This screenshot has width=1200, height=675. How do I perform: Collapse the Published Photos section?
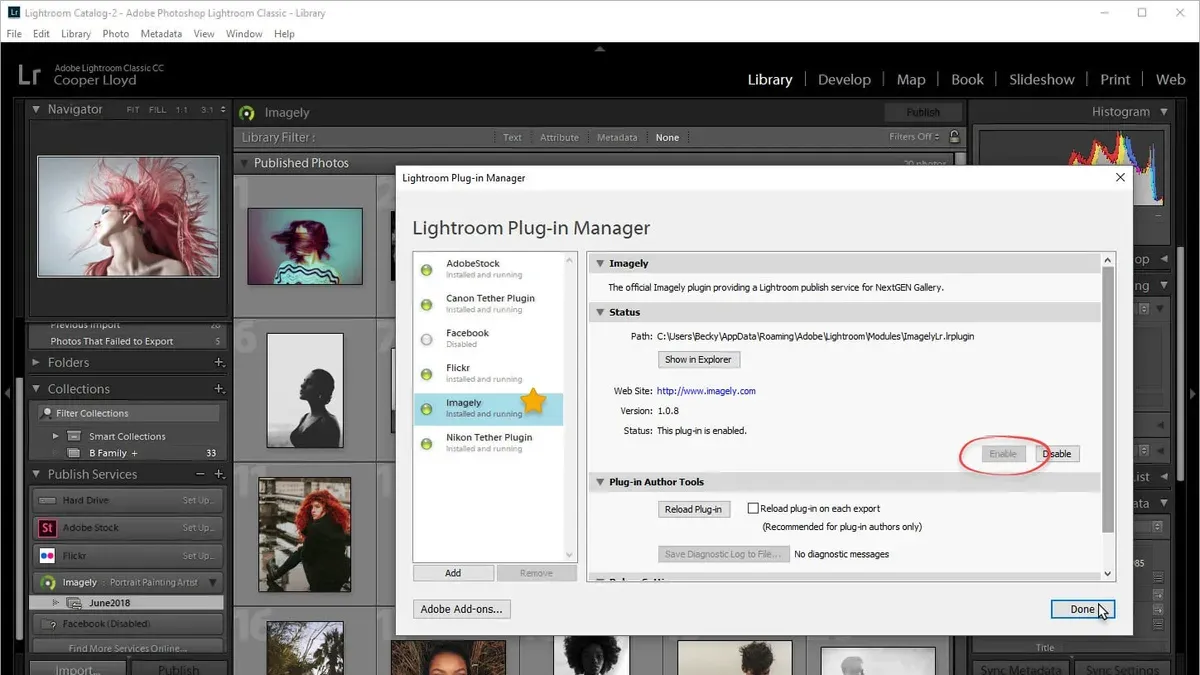pyautogui.click(x=243, y=163)
